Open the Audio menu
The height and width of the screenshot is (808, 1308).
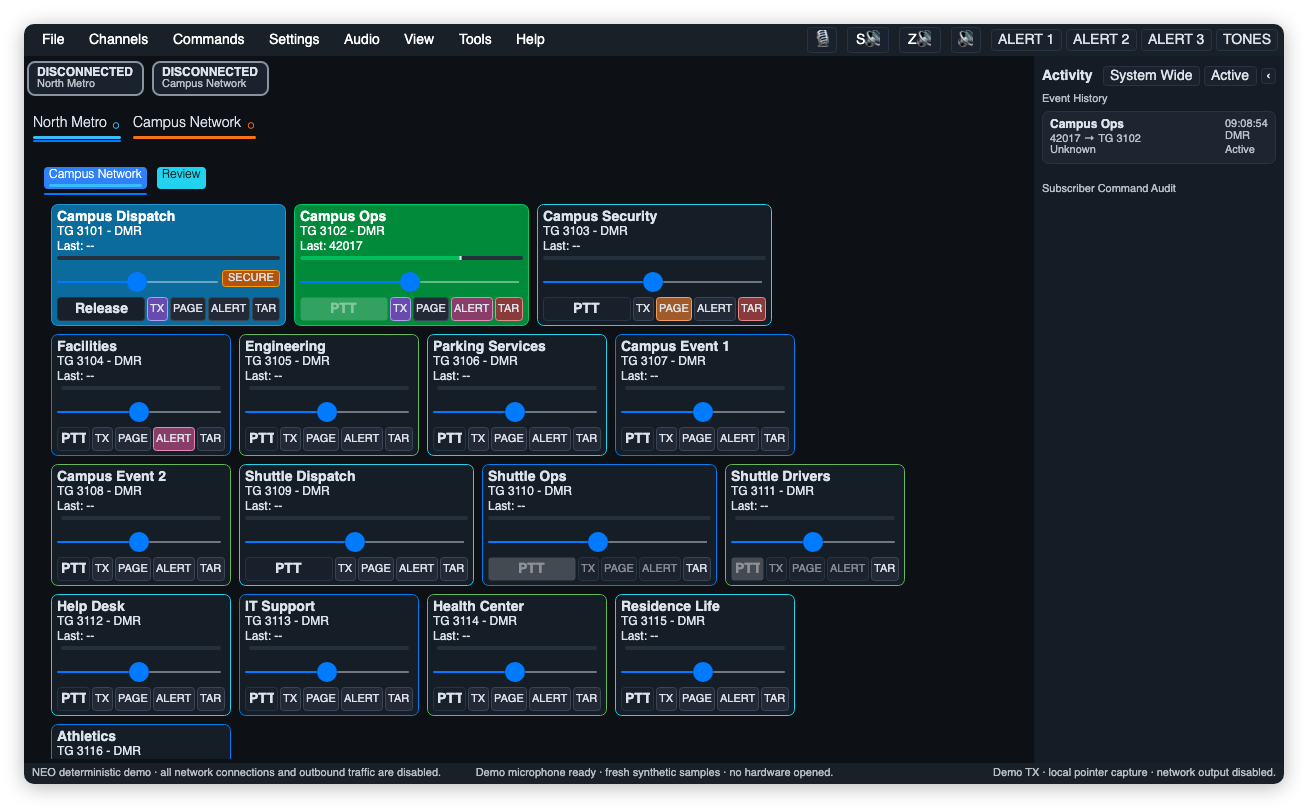(362, 40)
